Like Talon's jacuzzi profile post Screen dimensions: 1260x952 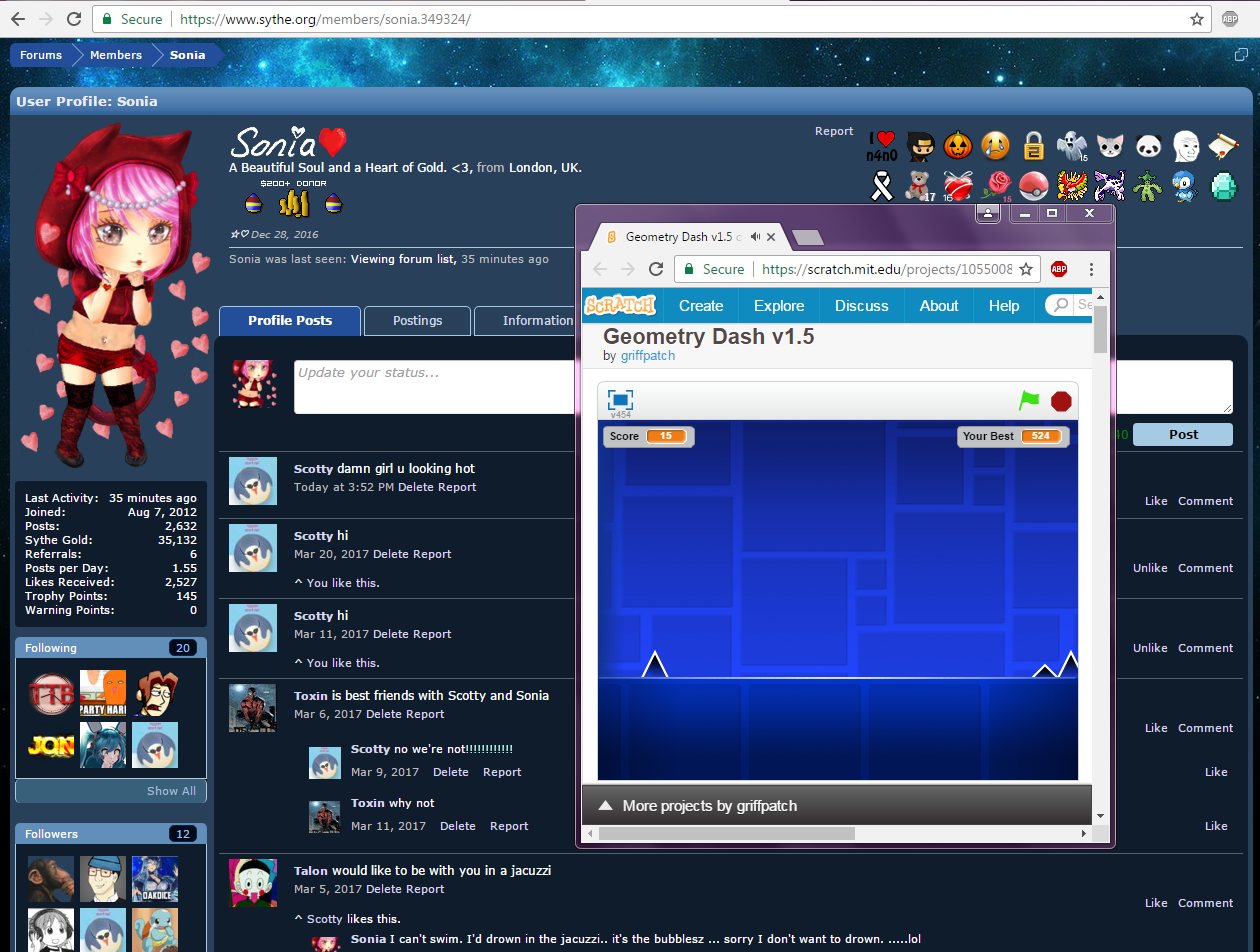pyautogui.click(x=1156, y=903)
